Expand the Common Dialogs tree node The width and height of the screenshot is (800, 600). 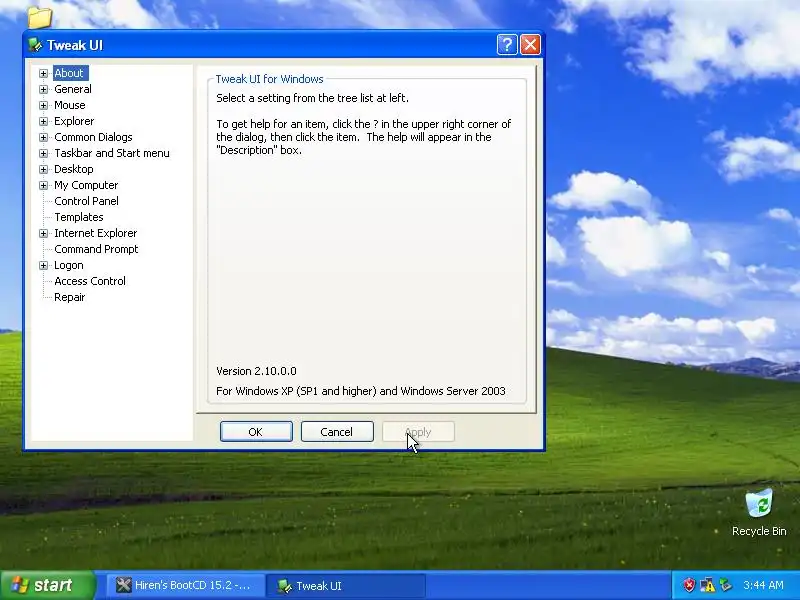click(43, 137)
